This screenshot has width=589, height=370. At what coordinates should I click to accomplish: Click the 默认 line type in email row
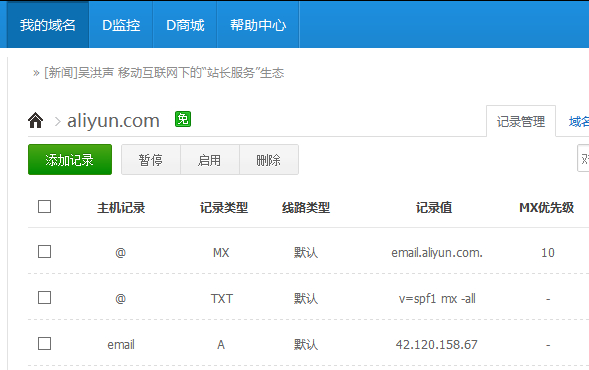point(306,344)
